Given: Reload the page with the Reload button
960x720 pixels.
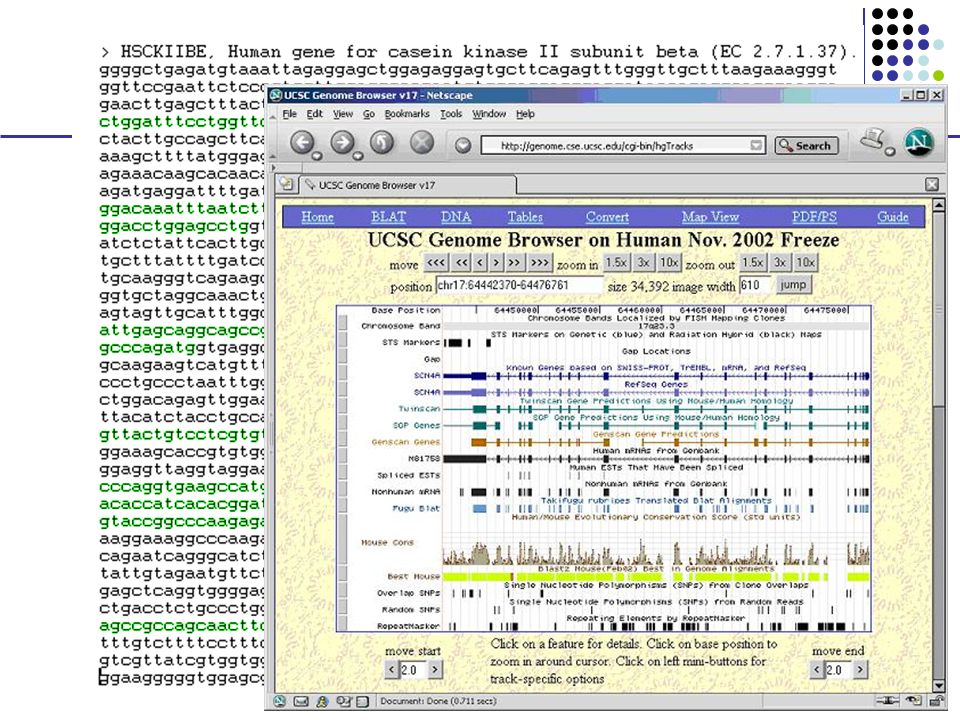Looking at the screenshot, I should coord(382,143).
